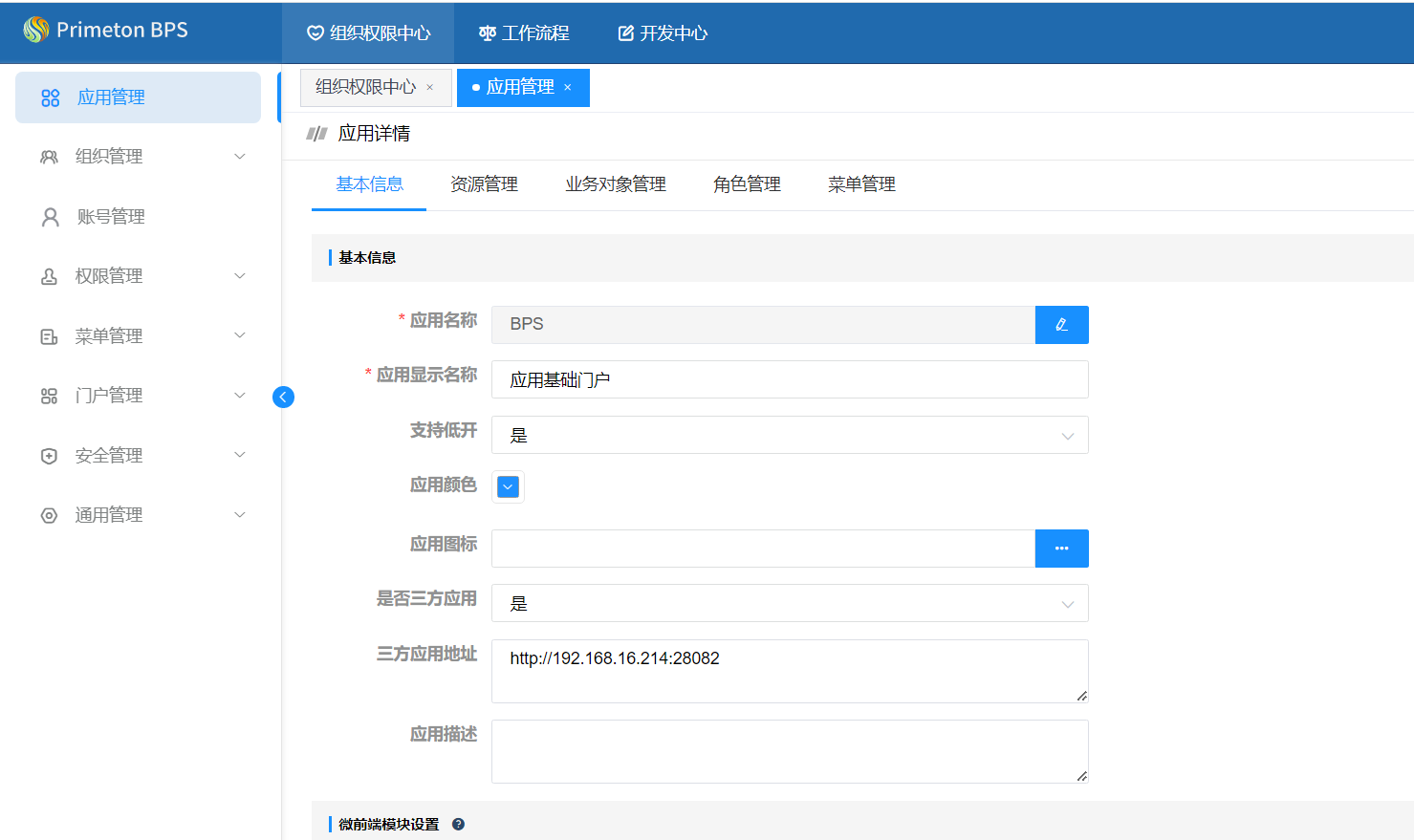Click the 通用管理 gear icon
Image resolution: width=1414 pixels, height=840 pixels.
[x=49, y=515]
